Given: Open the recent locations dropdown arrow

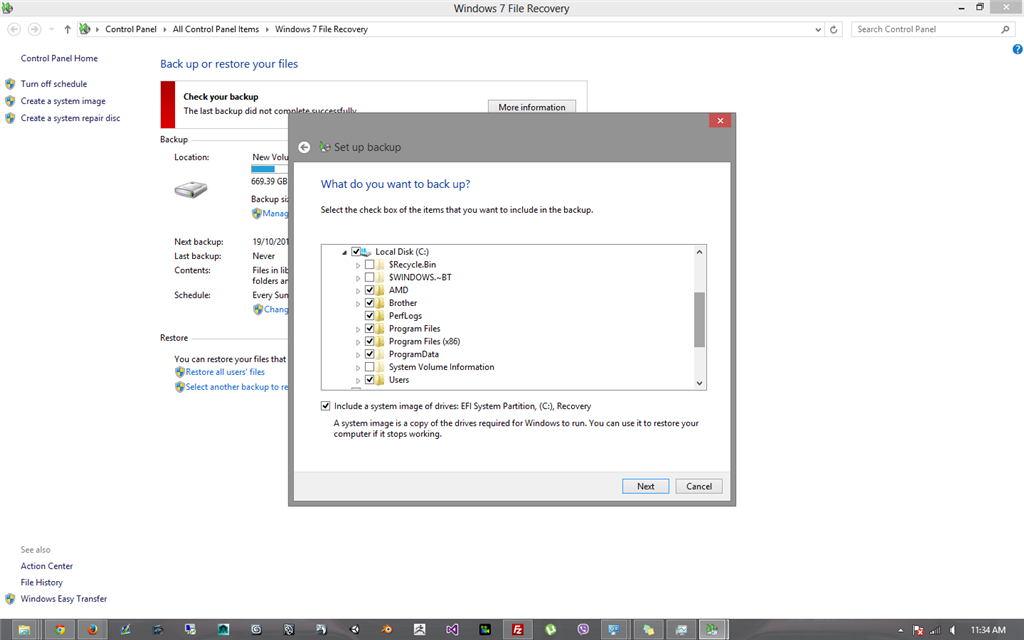Looking at the screenshot, I should click(x=52, y=29).
